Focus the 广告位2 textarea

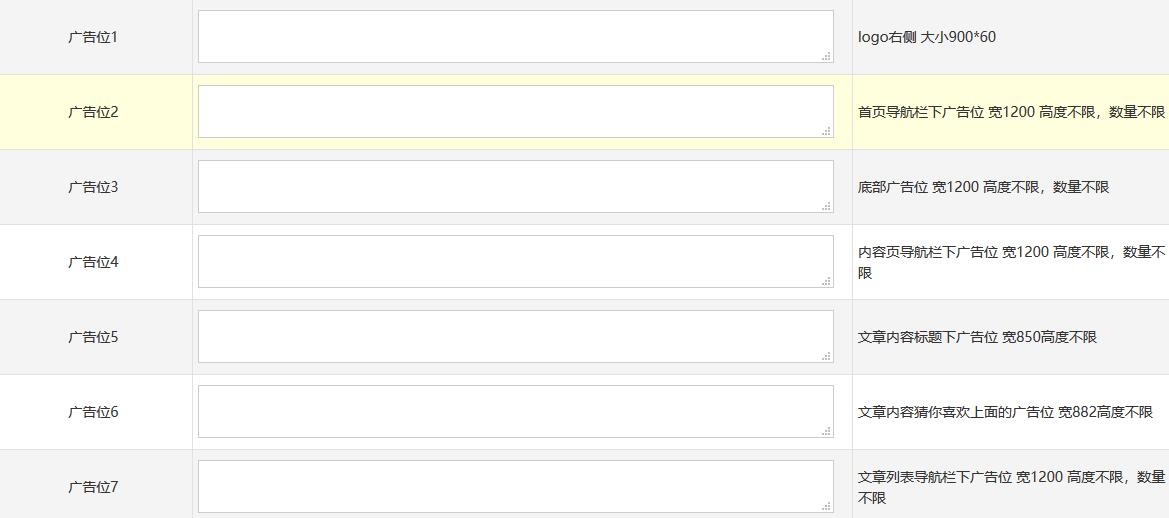click(x=515, y=112)
